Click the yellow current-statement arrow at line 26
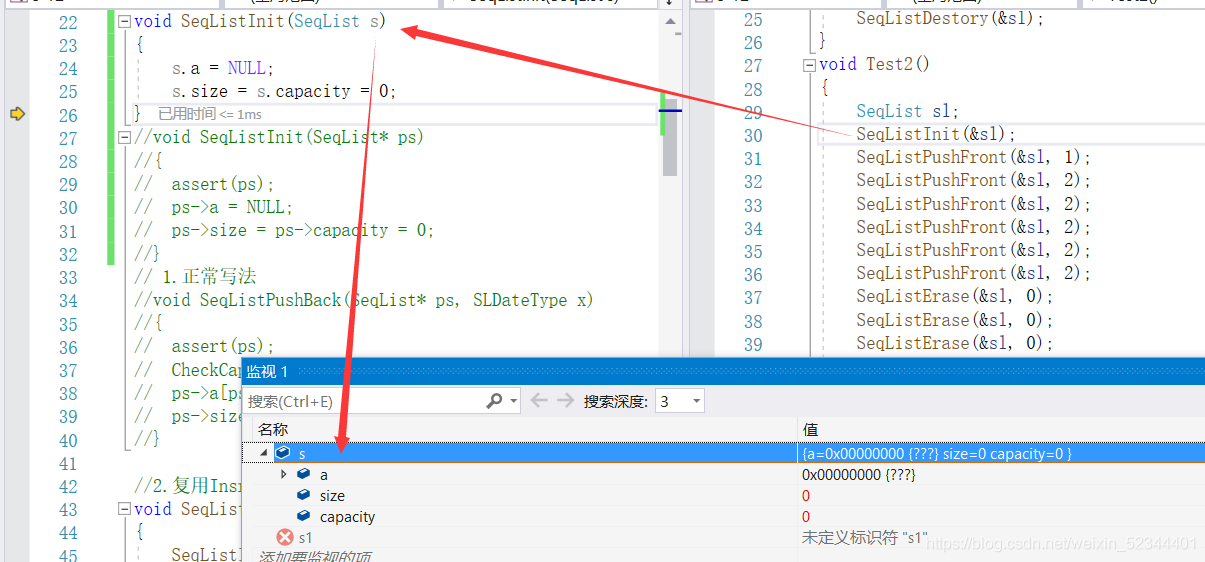Viewport: 1205px width, 562px height. [x=17, y=114]
